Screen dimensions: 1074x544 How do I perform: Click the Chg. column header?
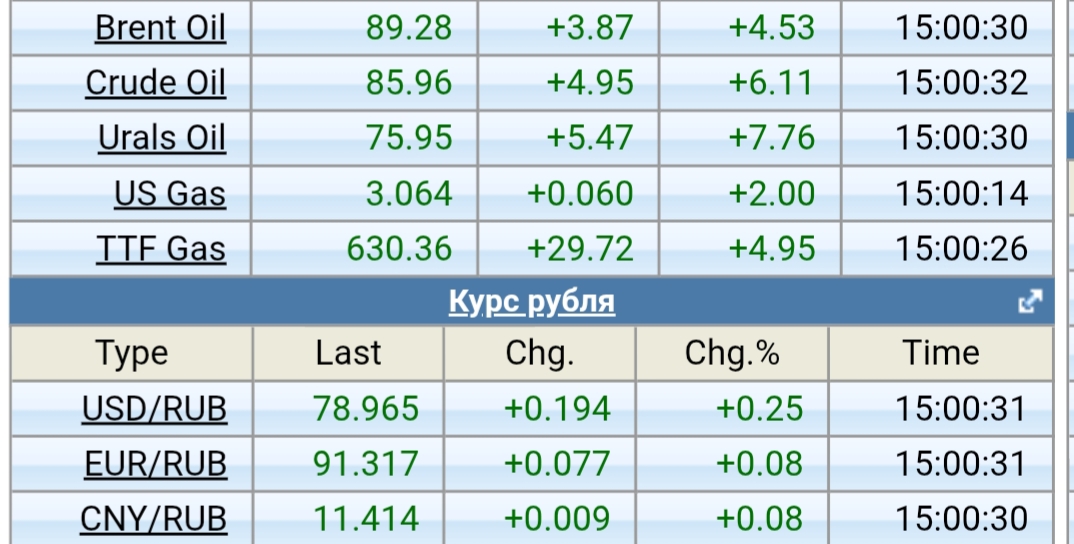point(540,354)
